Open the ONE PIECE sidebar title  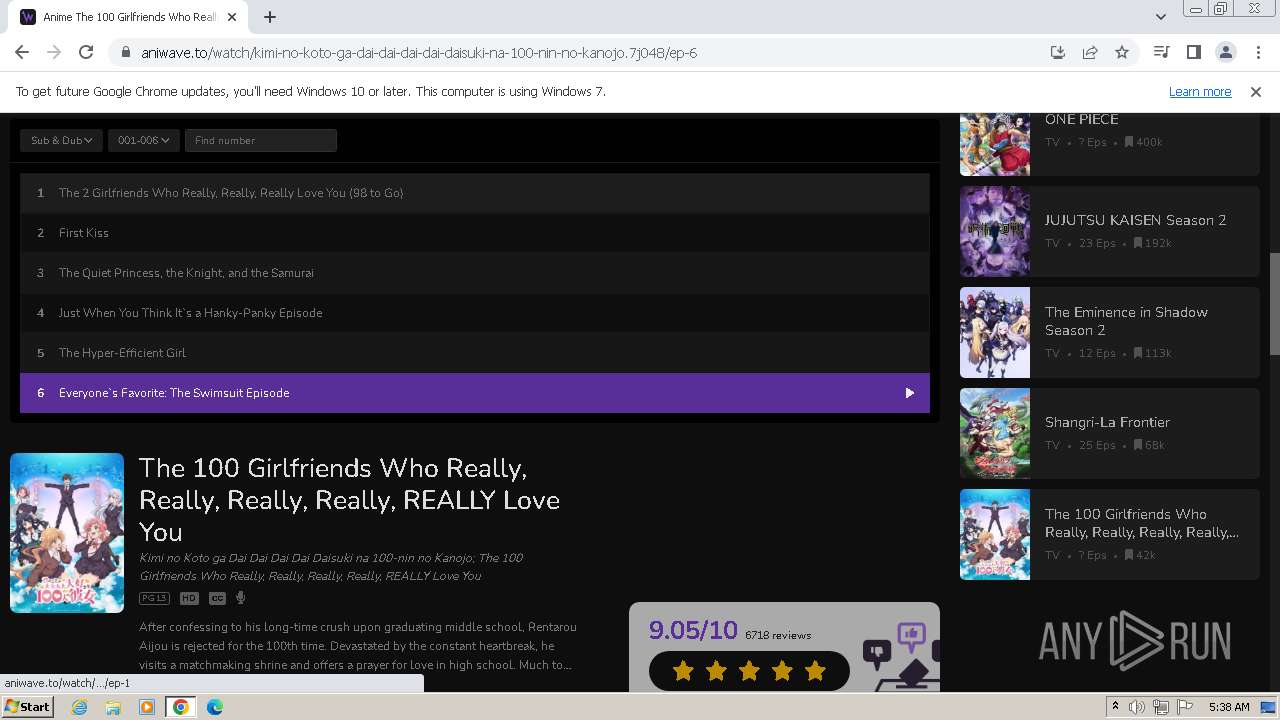(x=1081, y=119)
